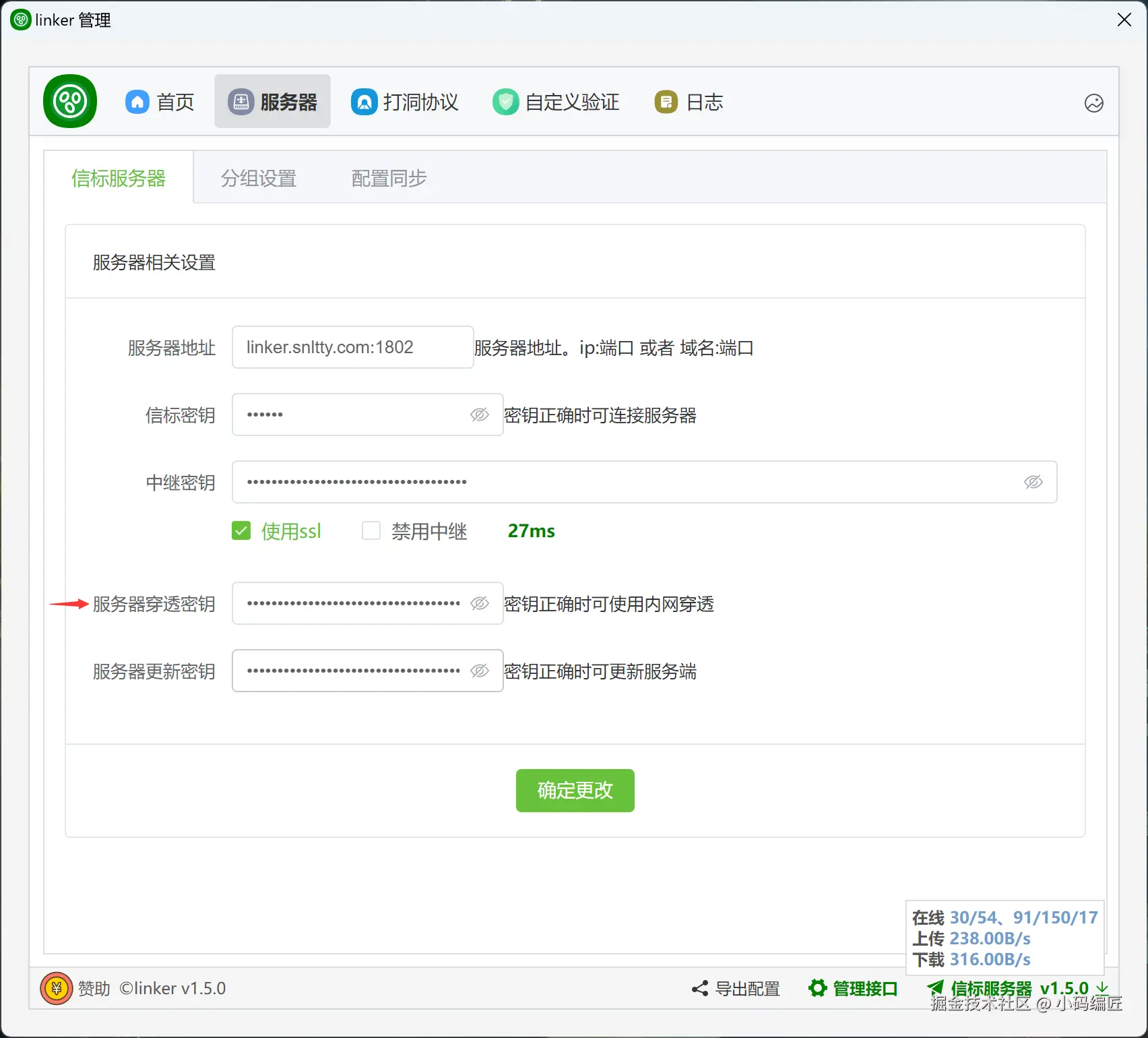Click the 赞助 sponsor coin icon

coord(57,989)
